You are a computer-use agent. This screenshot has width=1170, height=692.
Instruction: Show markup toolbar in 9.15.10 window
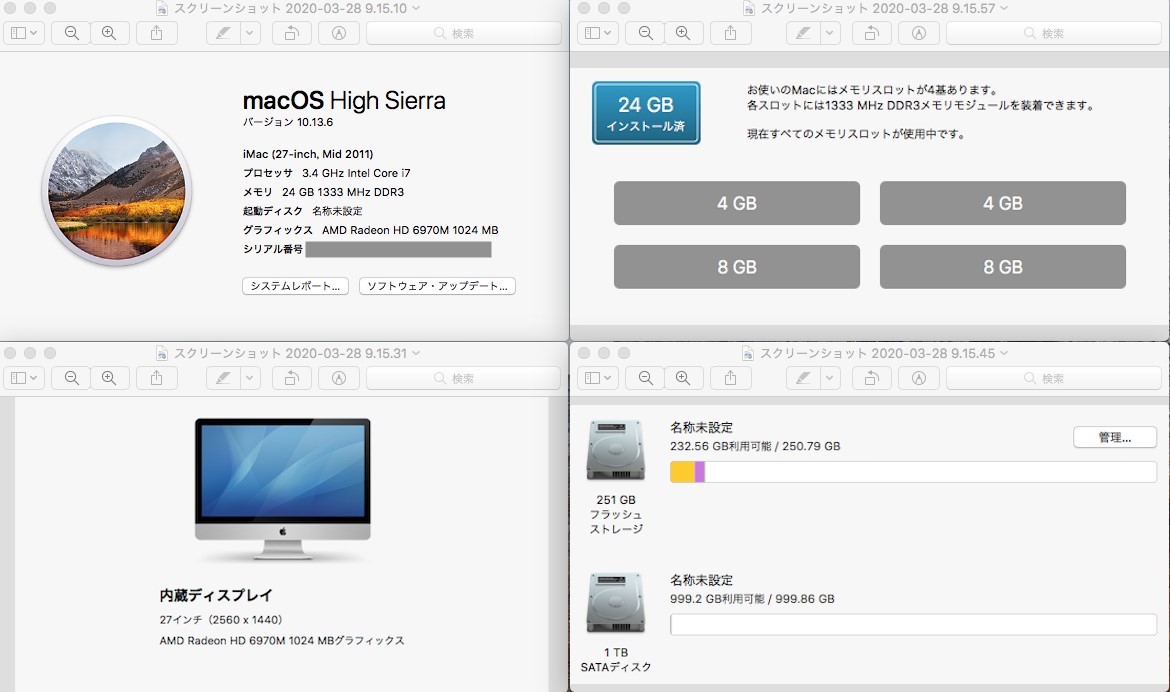339,33
